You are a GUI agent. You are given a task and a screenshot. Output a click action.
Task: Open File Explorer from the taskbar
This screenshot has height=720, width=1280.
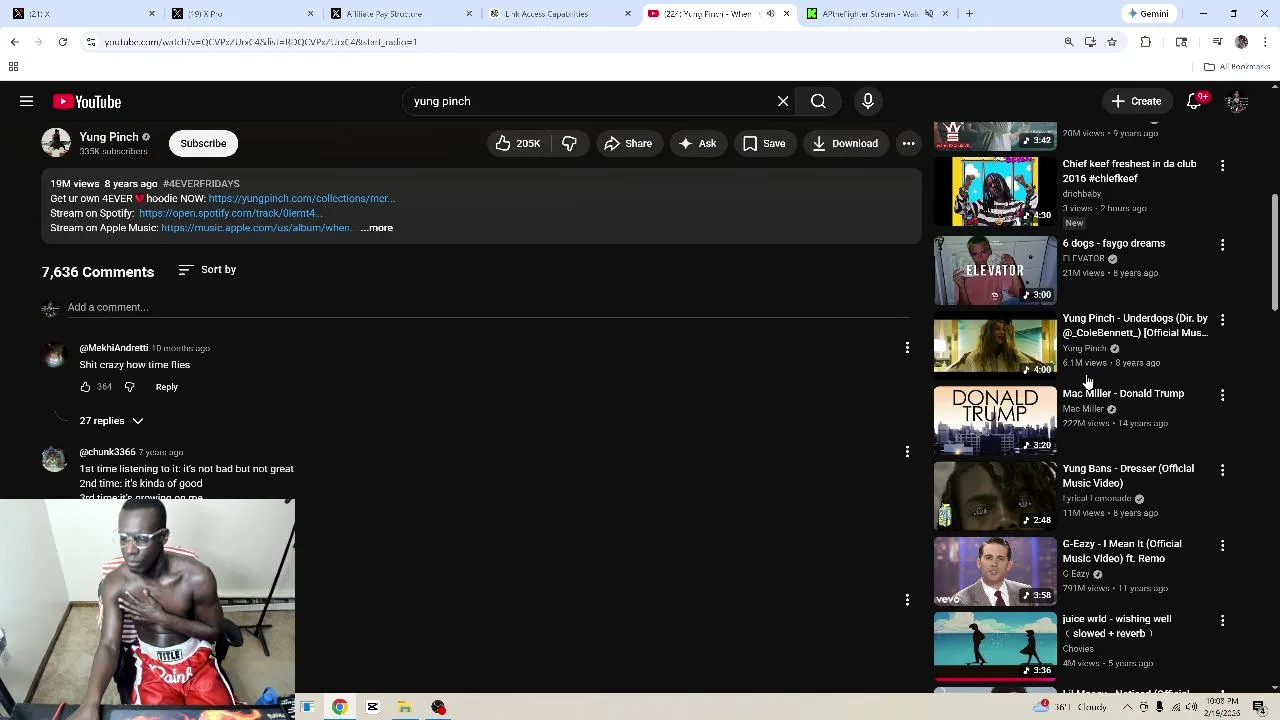click(405, 707)
